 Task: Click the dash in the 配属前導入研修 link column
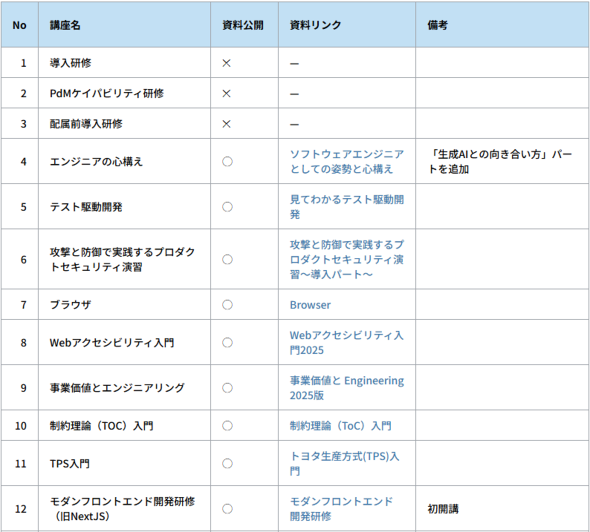pos(294,125)
